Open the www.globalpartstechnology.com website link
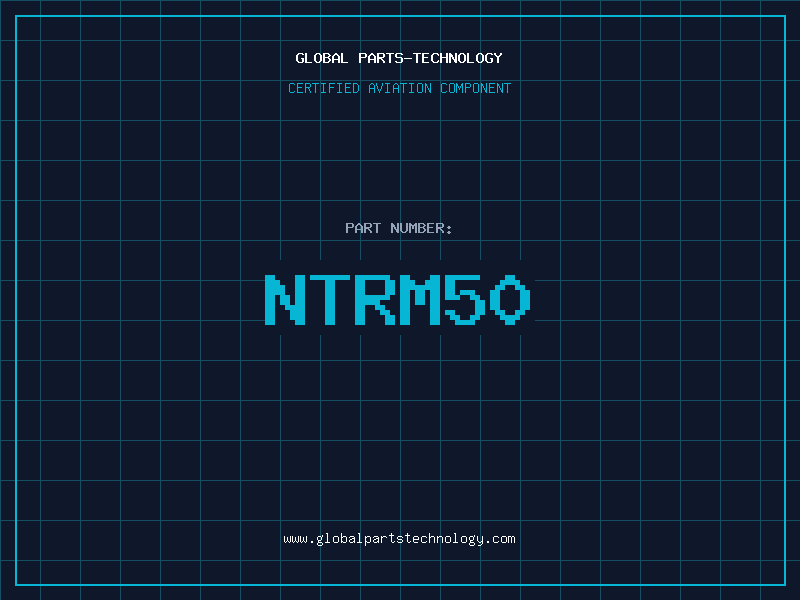The height and width of the screenshot is (600, 800). point(399,539)
